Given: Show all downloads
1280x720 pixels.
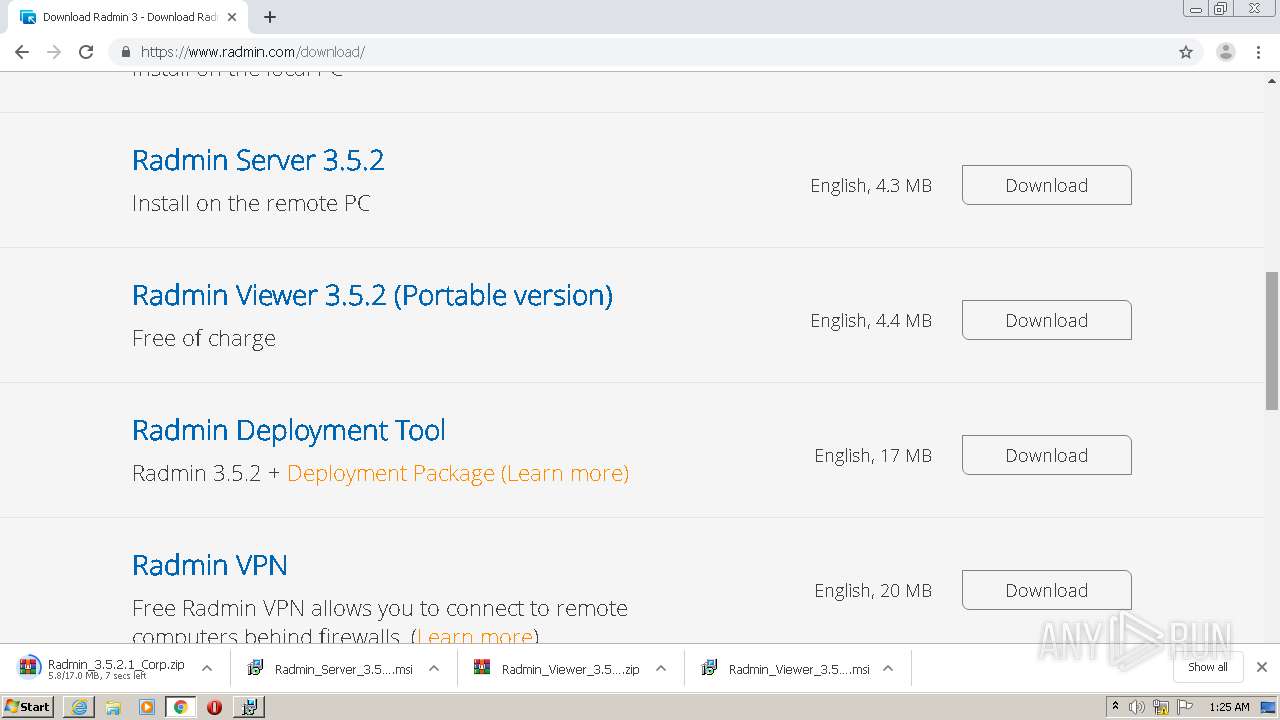Looking at the screenshot, I should [x=1208, y=667].
